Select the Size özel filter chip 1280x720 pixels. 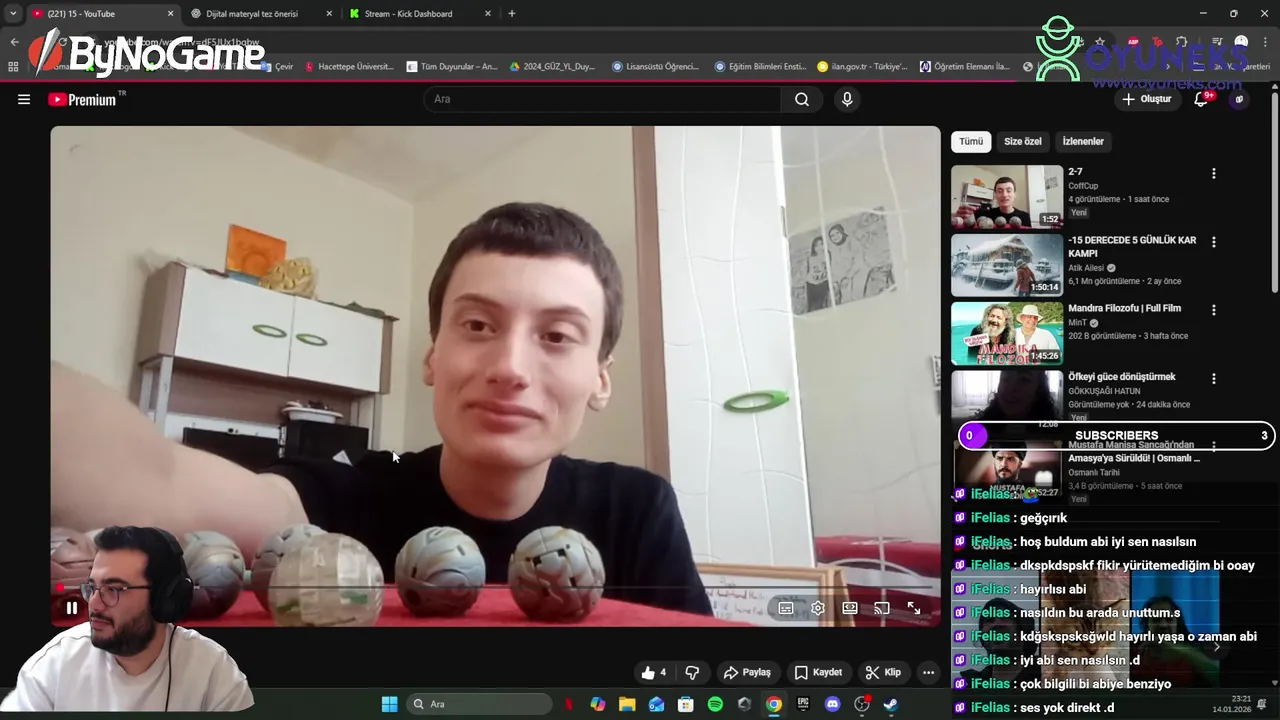click(x=1022, y=141)
